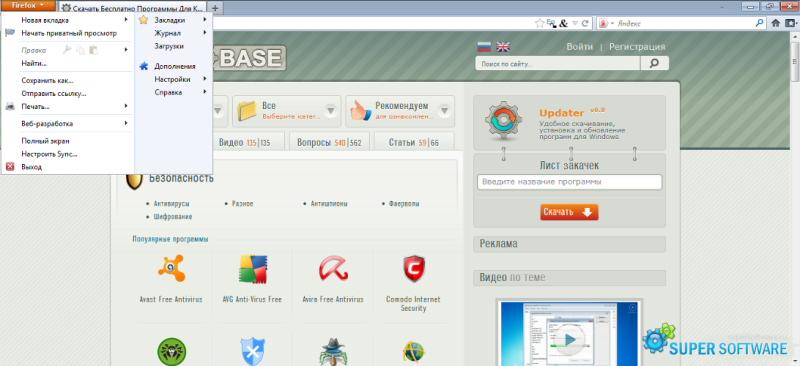Click the browser tab Скачать Бесплатно Программы
800x366 pixels.
[x=133, y=8]
